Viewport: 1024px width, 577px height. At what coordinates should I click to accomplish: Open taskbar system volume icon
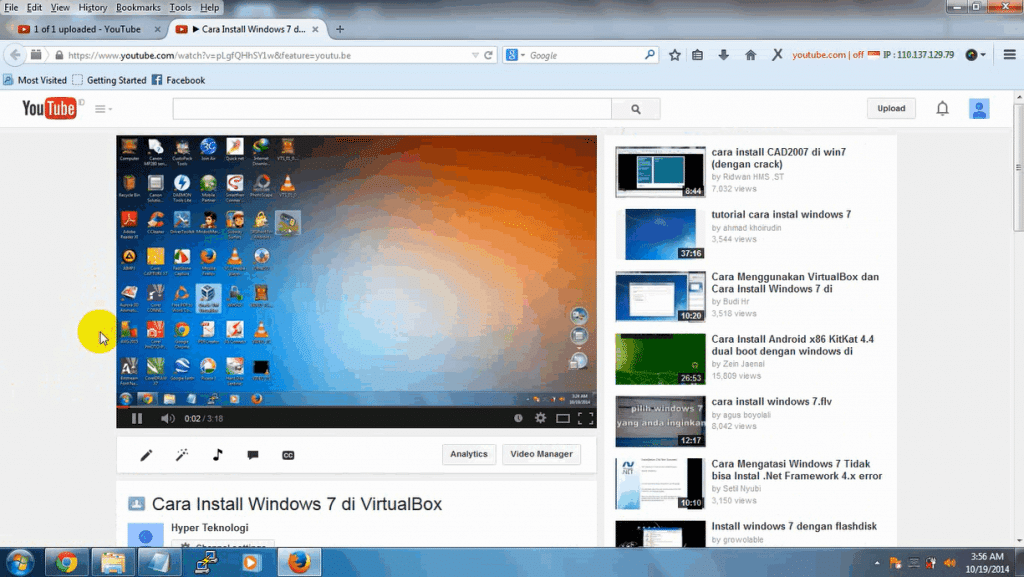(x=949, y=563)
